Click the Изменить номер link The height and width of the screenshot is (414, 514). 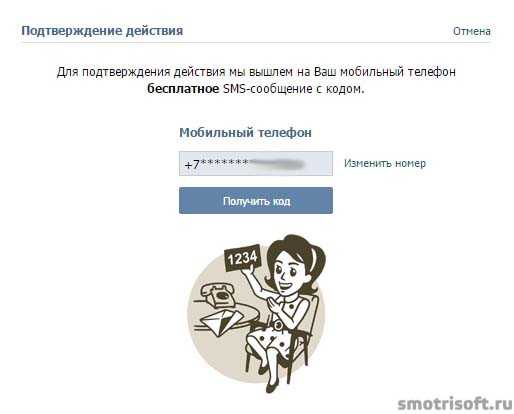click(x=385, y=163)
